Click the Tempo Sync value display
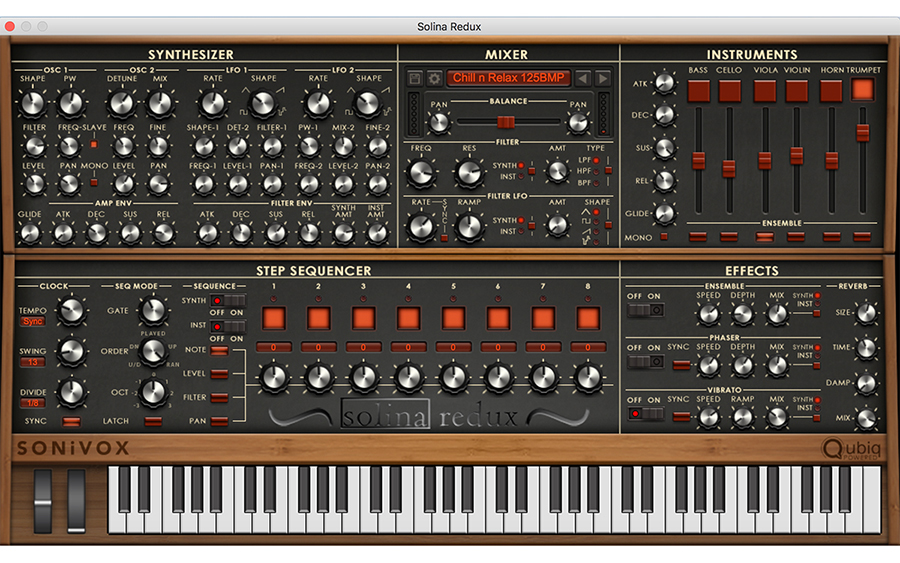 tap(33, 321)
